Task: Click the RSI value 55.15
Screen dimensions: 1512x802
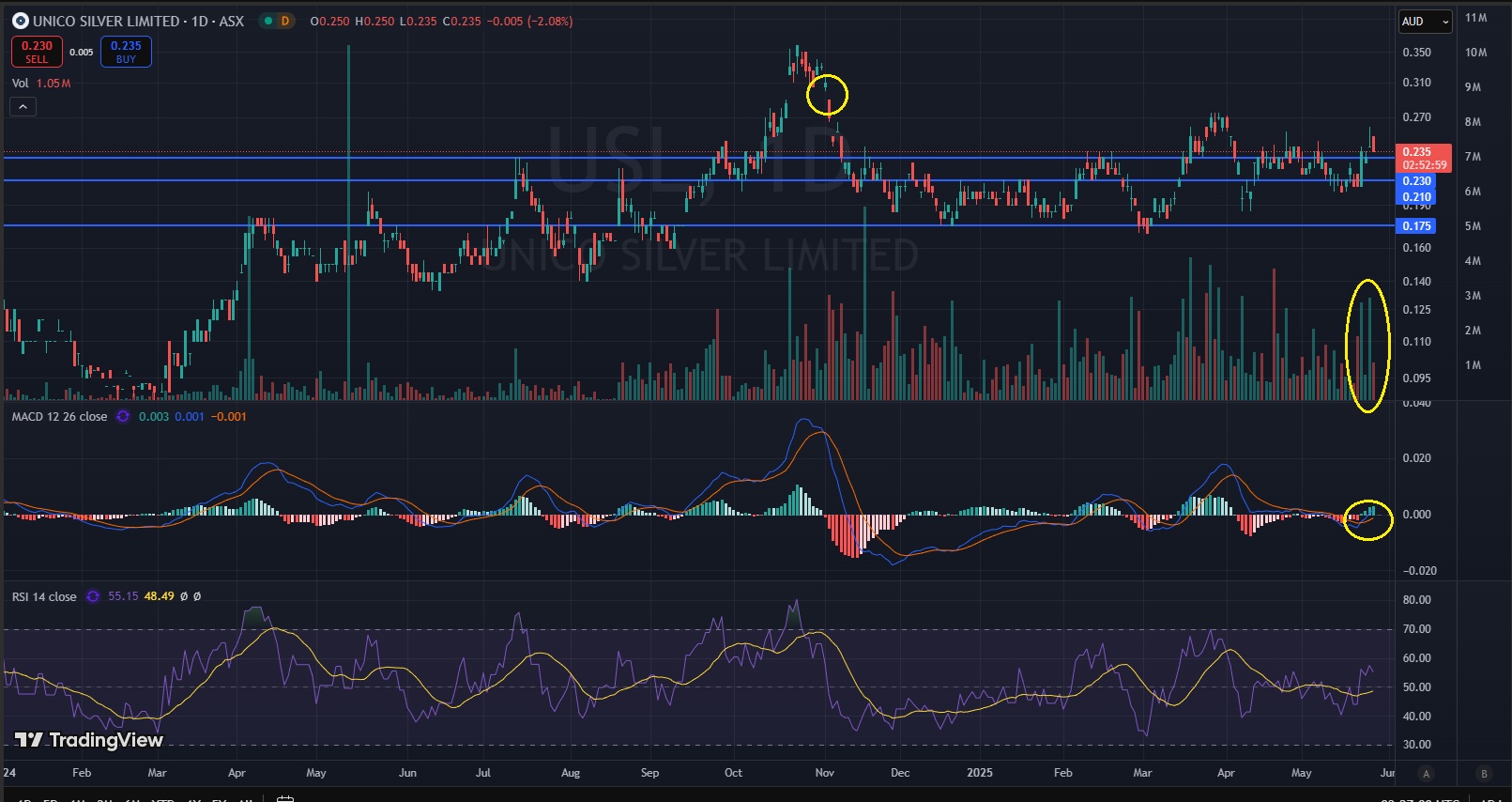Action: point(123,597)
